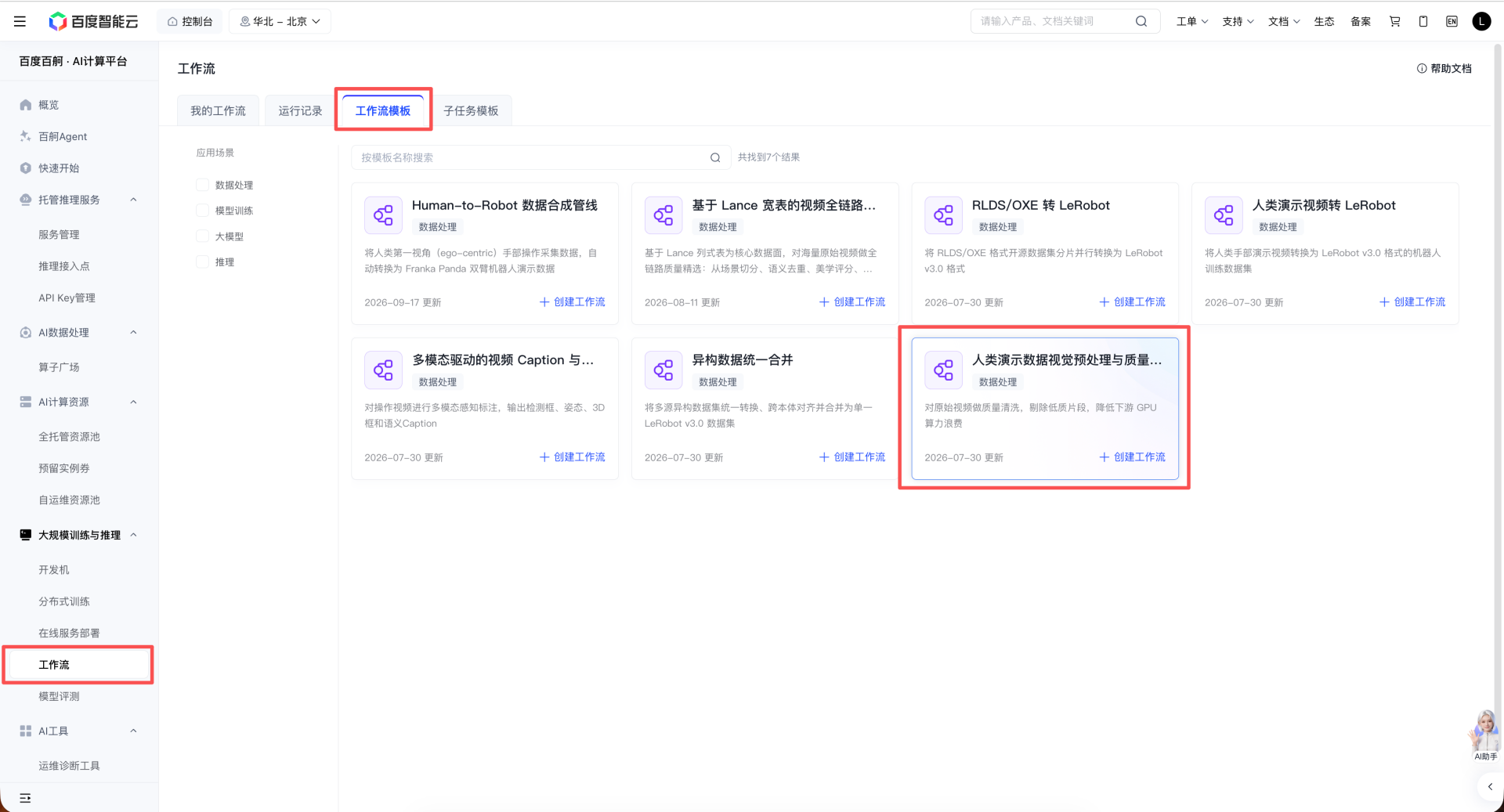Image resolution: width=1504 pixels, height=812 pixels.
Task: Switch language with the EN icon
Action: tap(1452, 21)
